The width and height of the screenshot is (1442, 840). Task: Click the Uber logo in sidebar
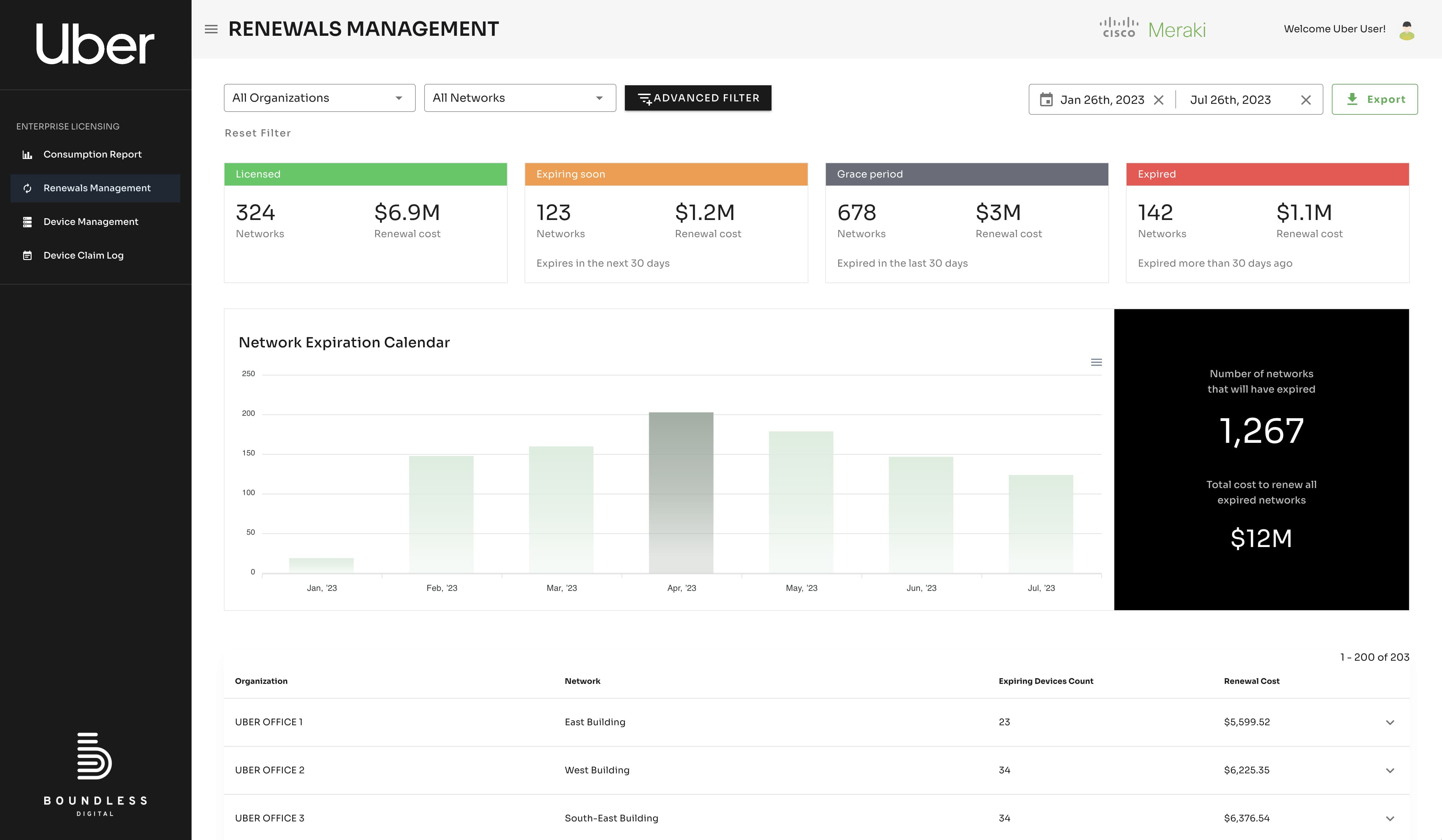click(x=95, y=44)
